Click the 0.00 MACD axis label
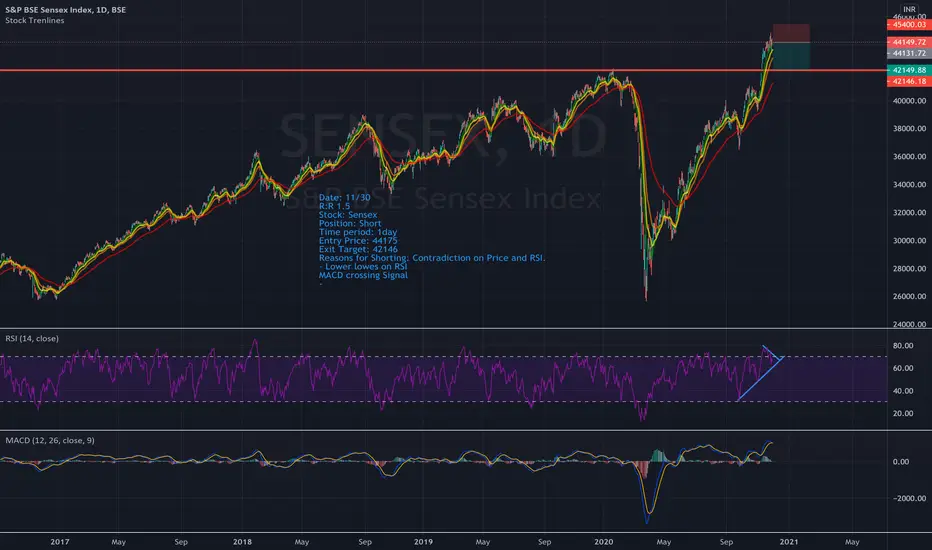 [900, 462]
